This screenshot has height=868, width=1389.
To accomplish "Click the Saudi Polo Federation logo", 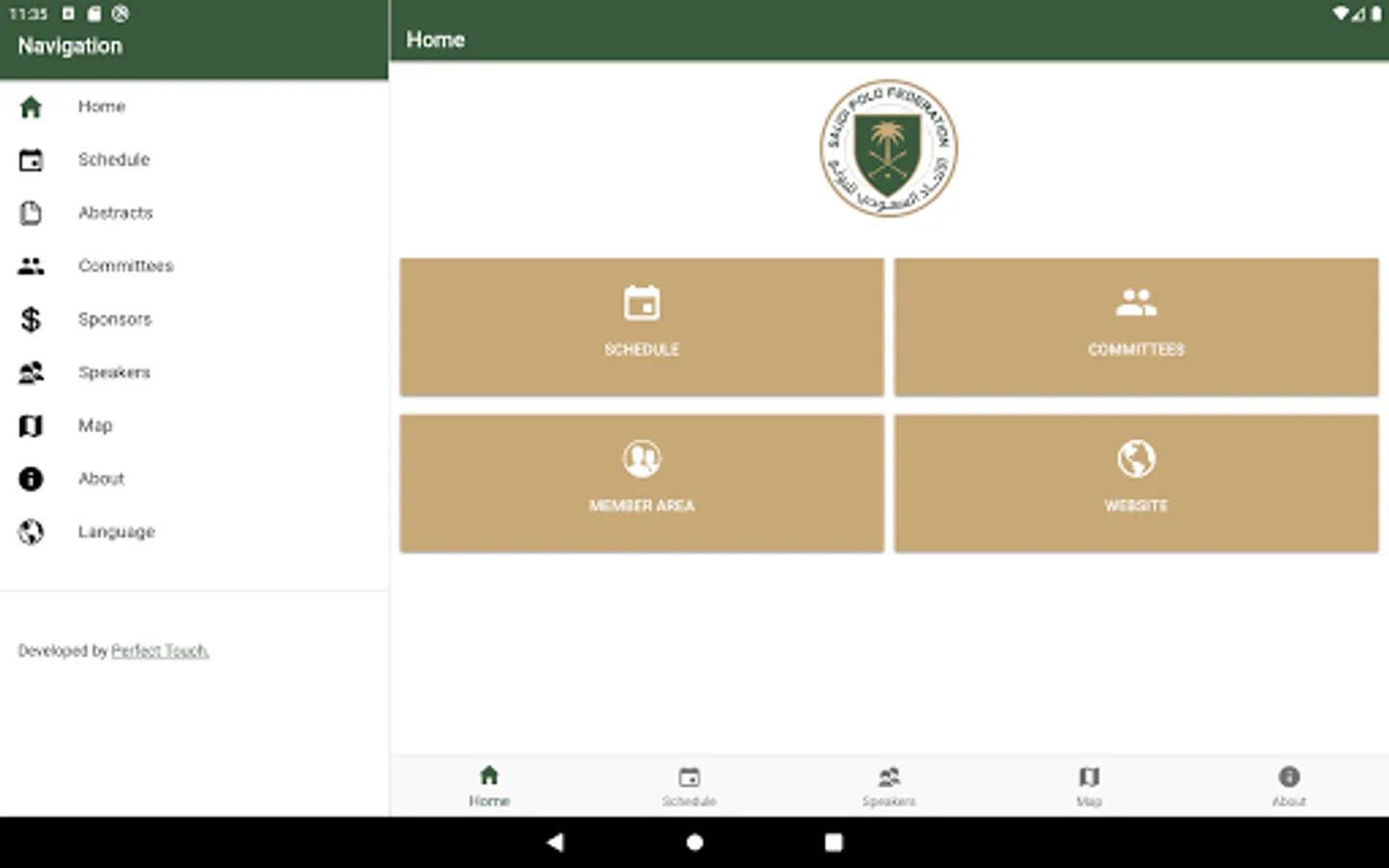I will [x=888, y=149].
